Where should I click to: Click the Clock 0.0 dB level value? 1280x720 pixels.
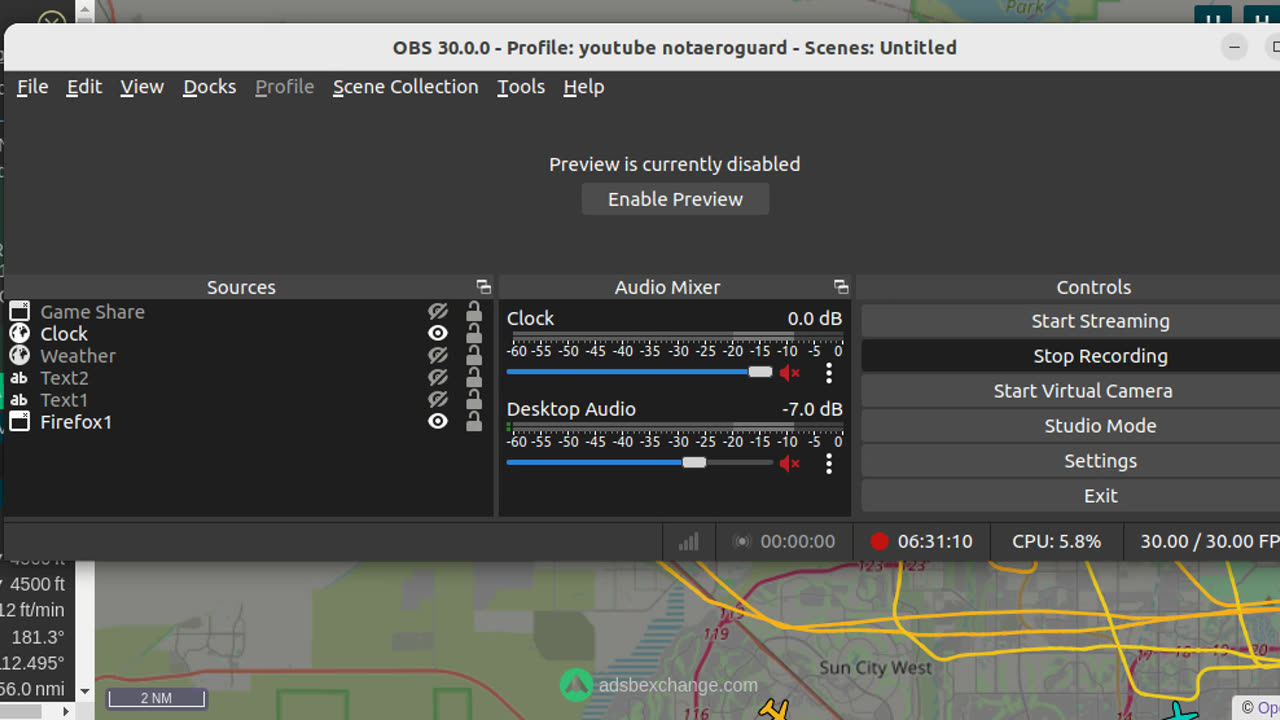tap(814, 318)
